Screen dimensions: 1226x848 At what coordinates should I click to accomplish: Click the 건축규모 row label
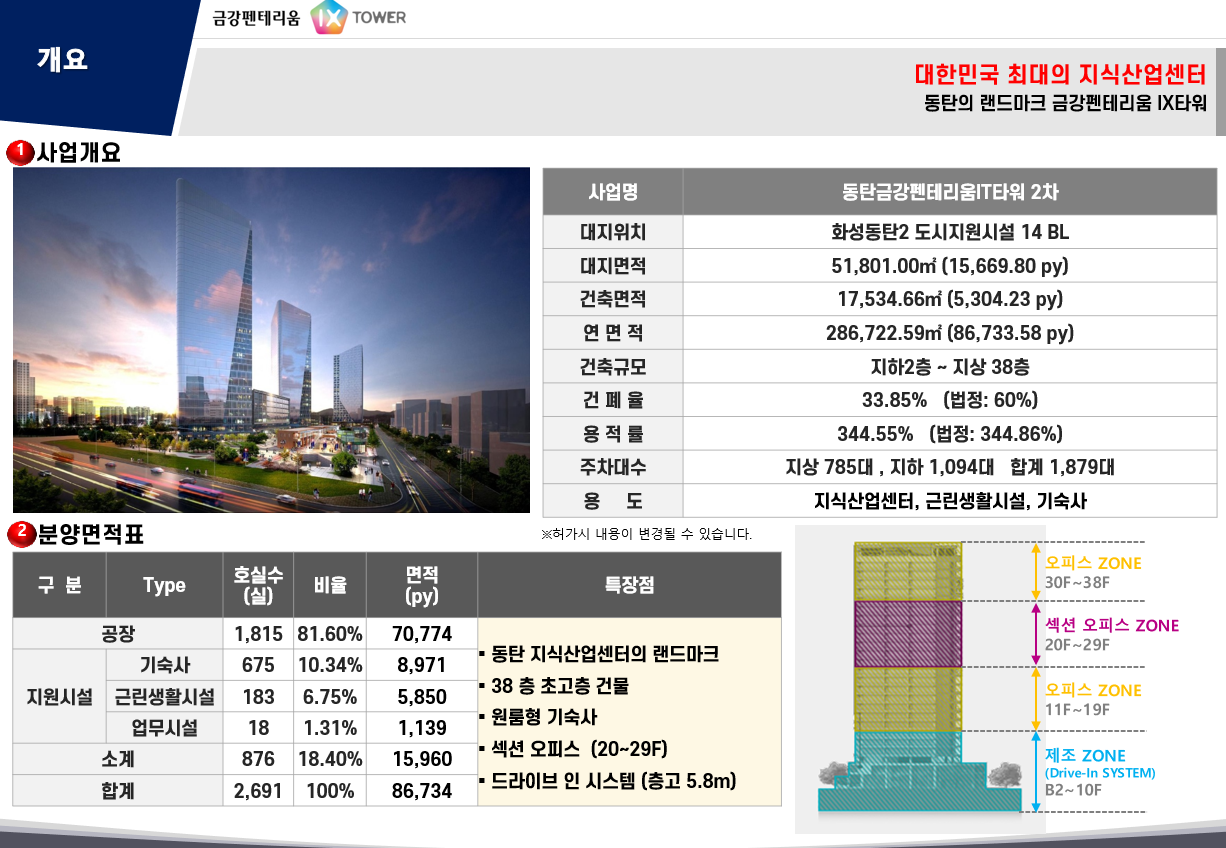point(612,366)
